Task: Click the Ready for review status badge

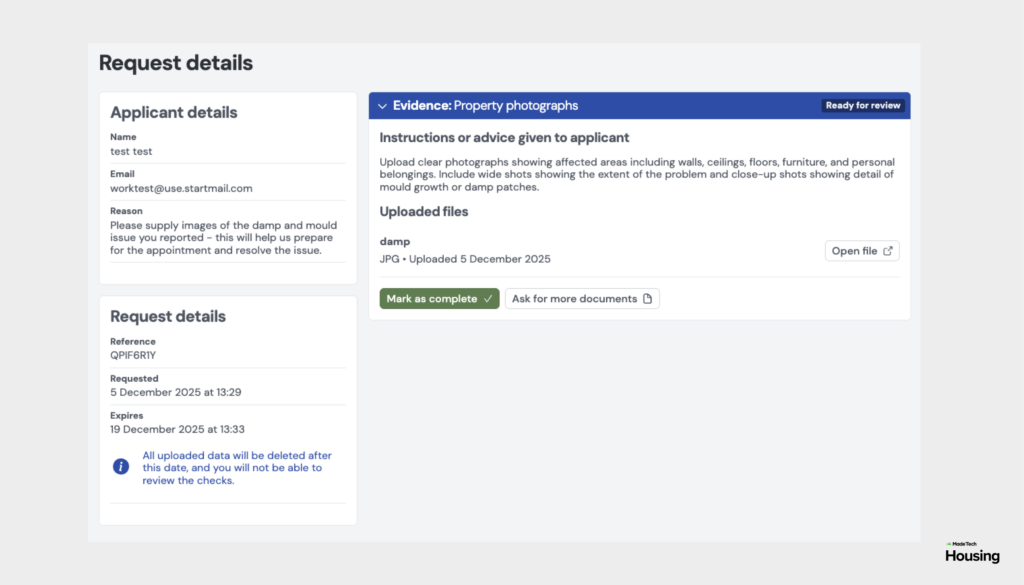Action: 863,106
